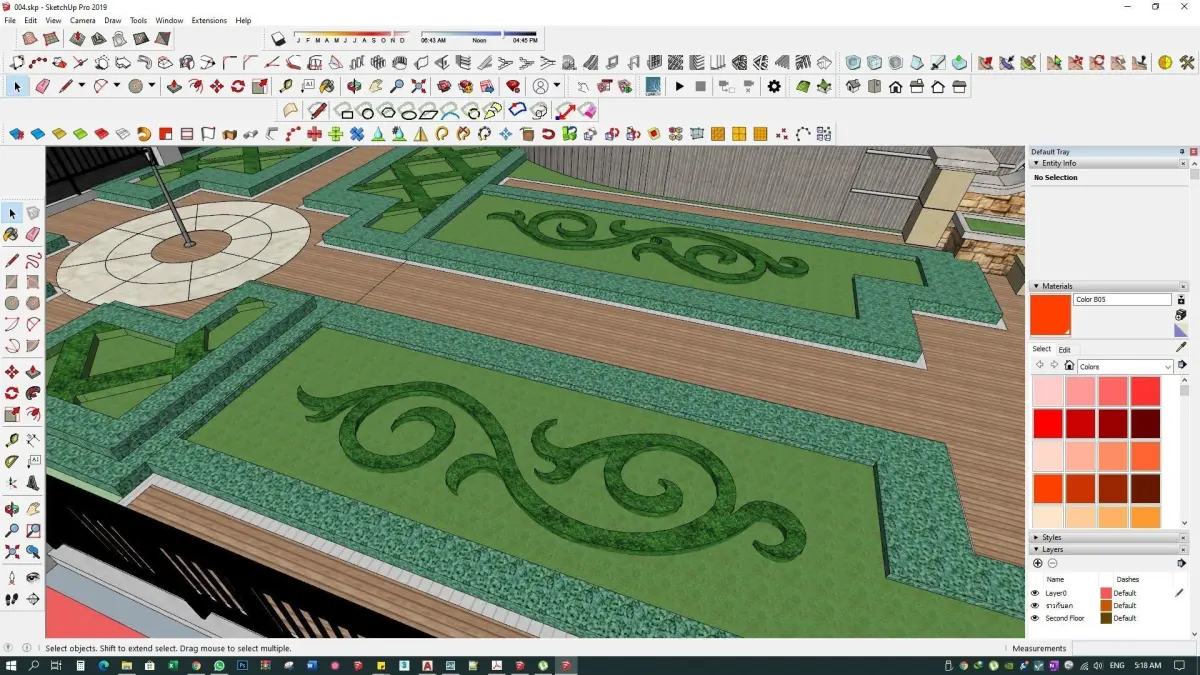Open the Window menu

click(170, 20)
